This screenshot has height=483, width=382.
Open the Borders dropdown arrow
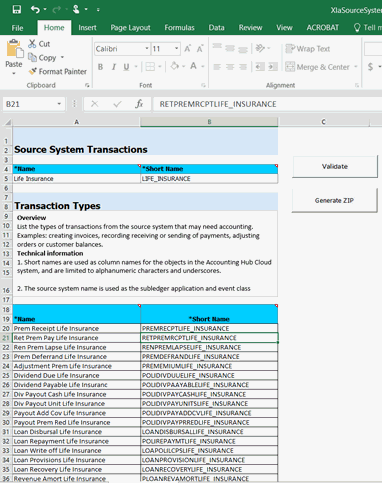160,67
